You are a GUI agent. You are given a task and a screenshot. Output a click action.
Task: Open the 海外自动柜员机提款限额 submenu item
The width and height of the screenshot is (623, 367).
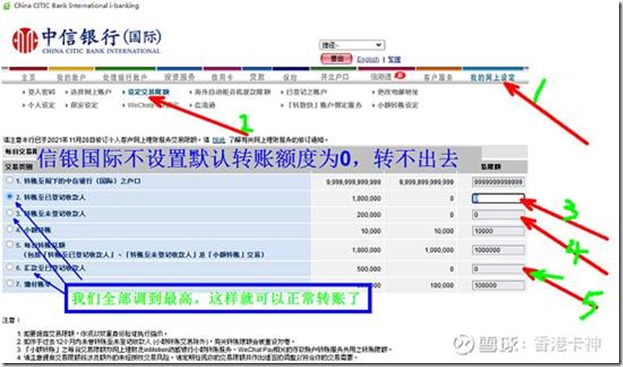click(x=232, y=92)
